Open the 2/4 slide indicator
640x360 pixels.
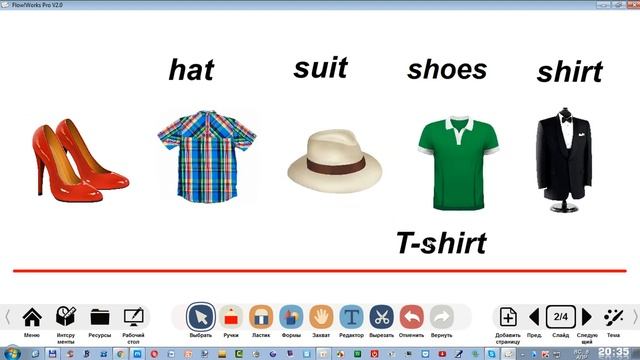point(561,317)
